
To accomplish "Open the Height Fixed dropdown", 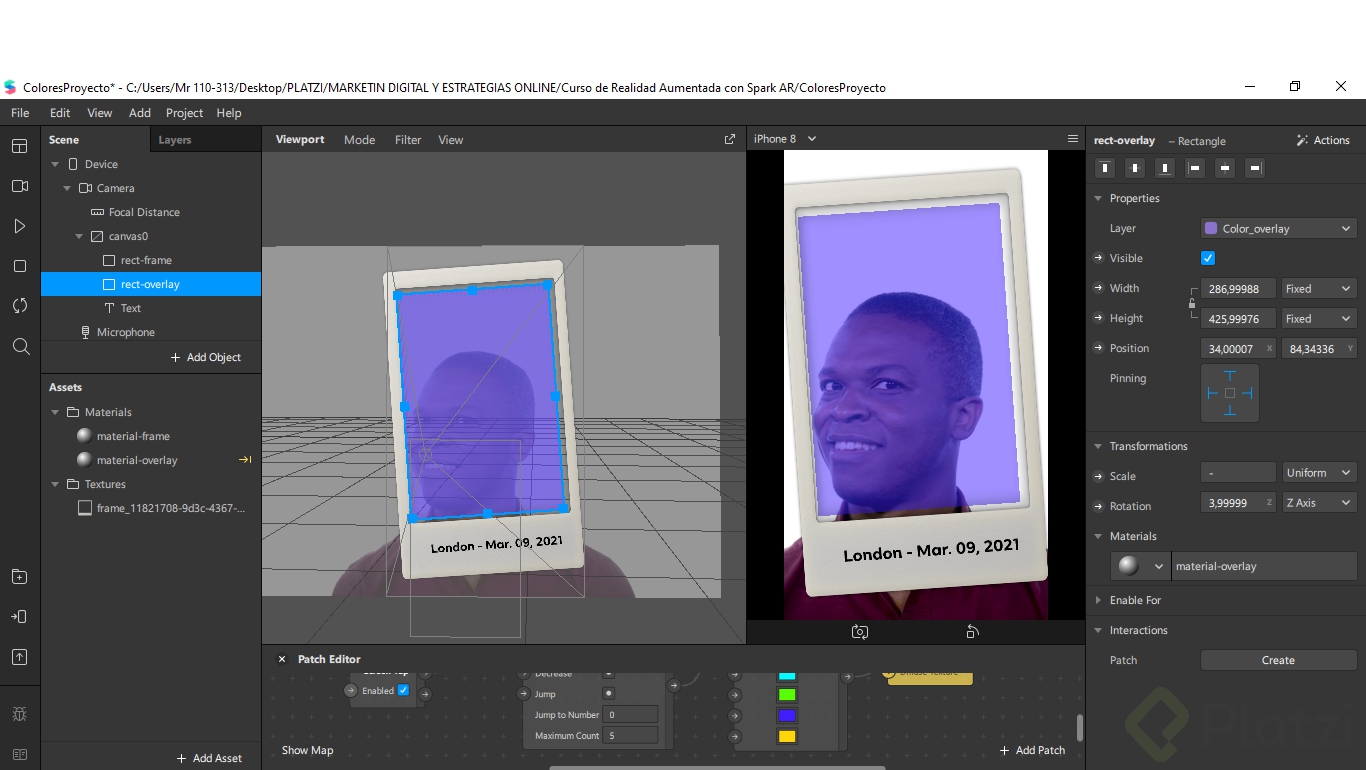I will [1319, 318].
